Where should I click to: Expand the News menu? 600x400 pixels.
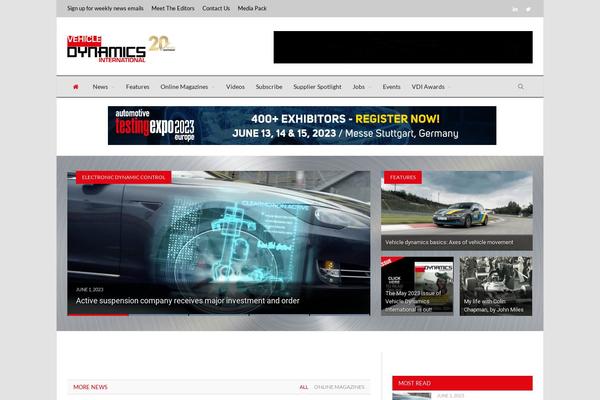(100, 87)
